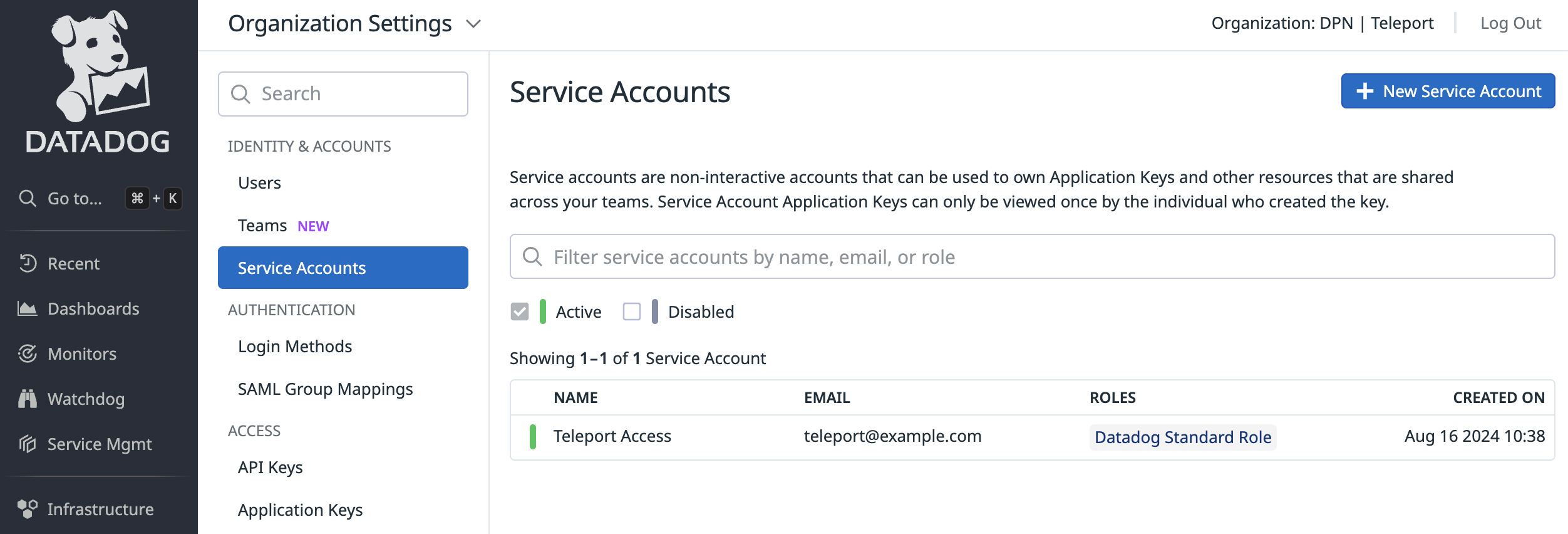Image resolution: width=1568 pixels, height=534 pixels.
Task: Click the Service Mgmt icon
Action: tap(28, 444)
